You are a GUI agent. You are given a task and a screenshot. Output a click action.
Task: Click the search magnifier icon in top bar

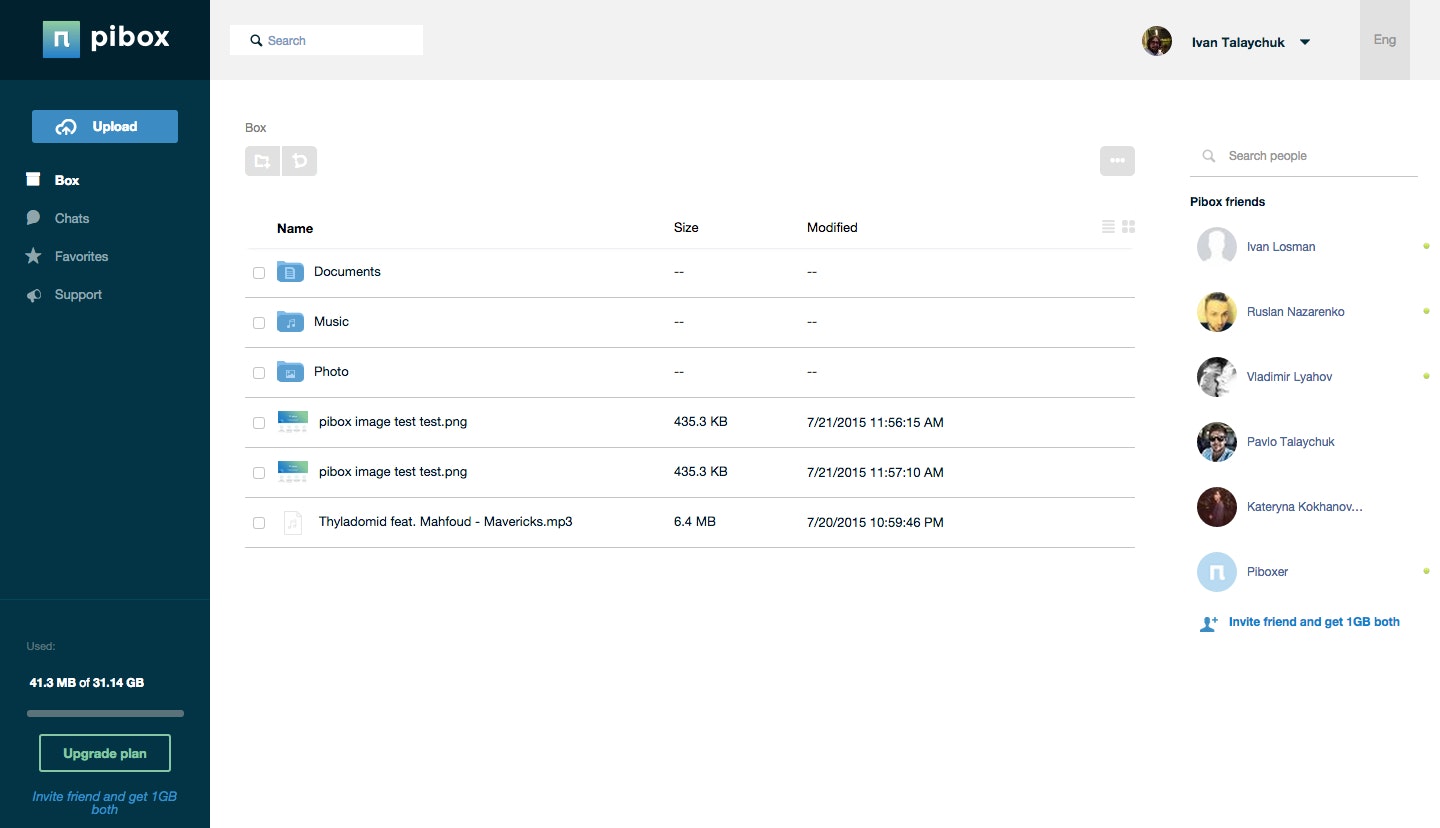coord(256,41)
